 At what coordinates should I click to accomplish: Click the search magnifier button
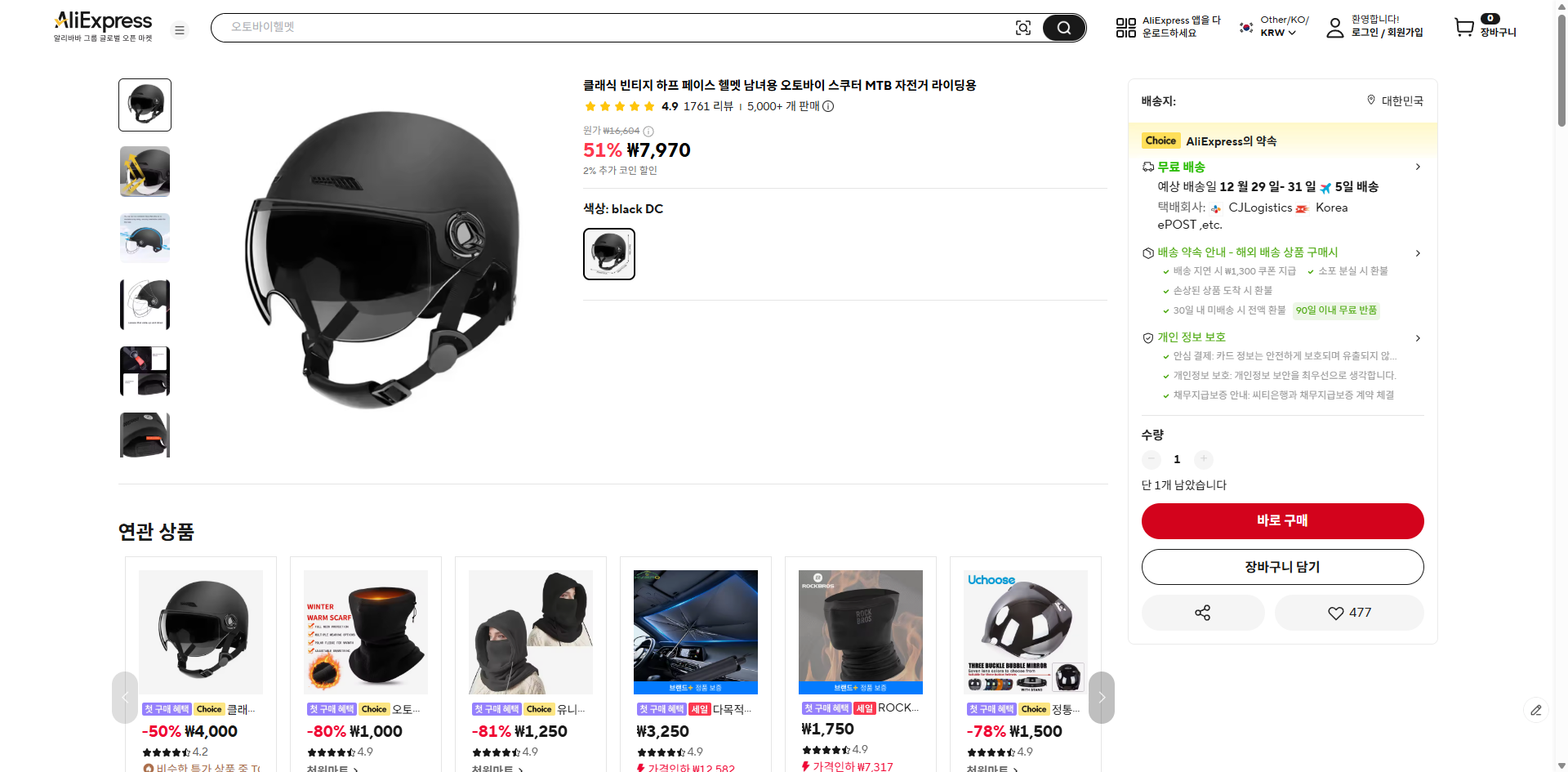click(x=1063, y=28)
